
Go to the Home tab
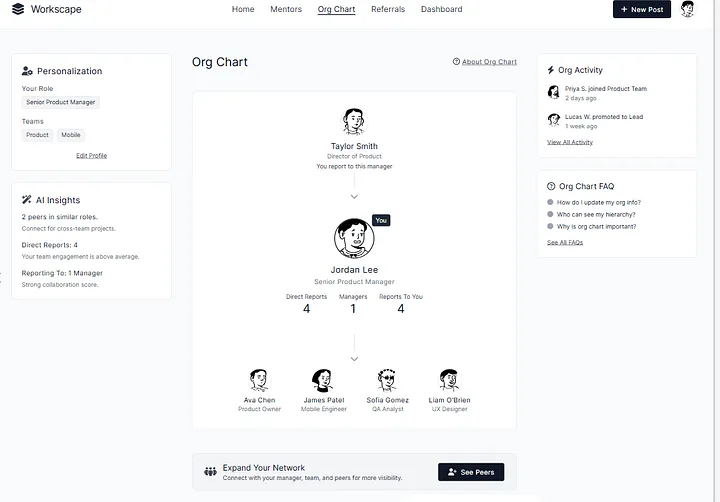coord(243,9)
